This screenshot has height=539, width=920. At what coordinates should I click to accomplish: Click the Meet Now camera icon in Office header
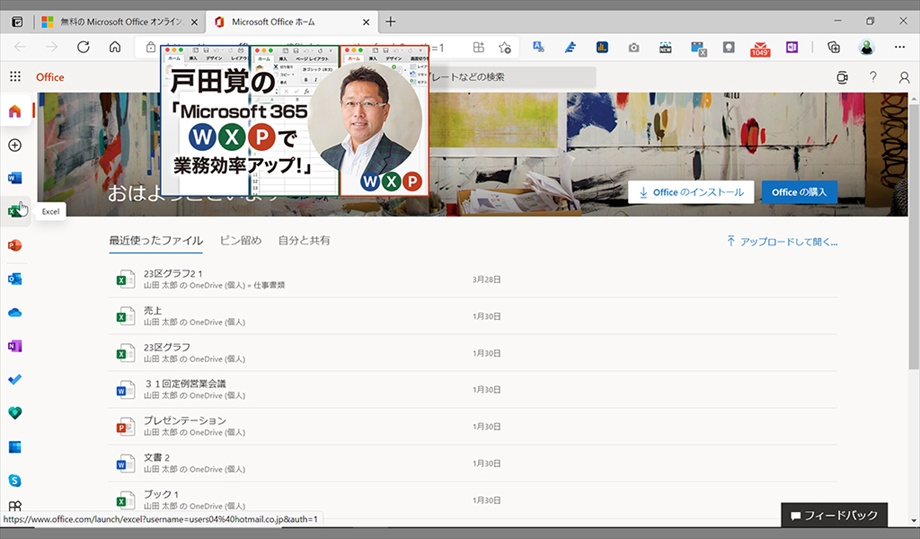(842, 77)
